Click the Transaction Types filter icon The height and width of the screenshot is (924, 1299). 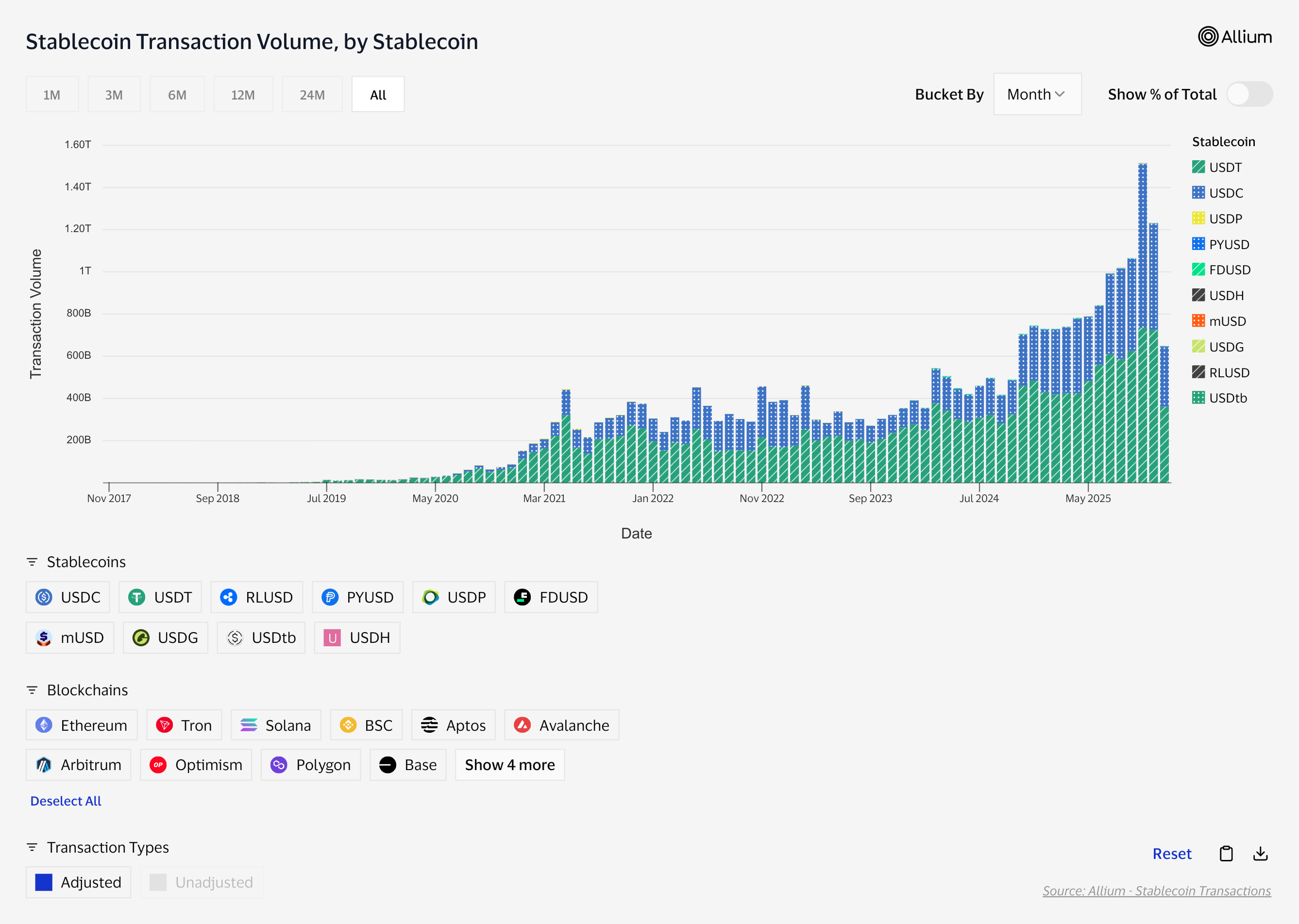pyautogui.click(x=32, y=847)
